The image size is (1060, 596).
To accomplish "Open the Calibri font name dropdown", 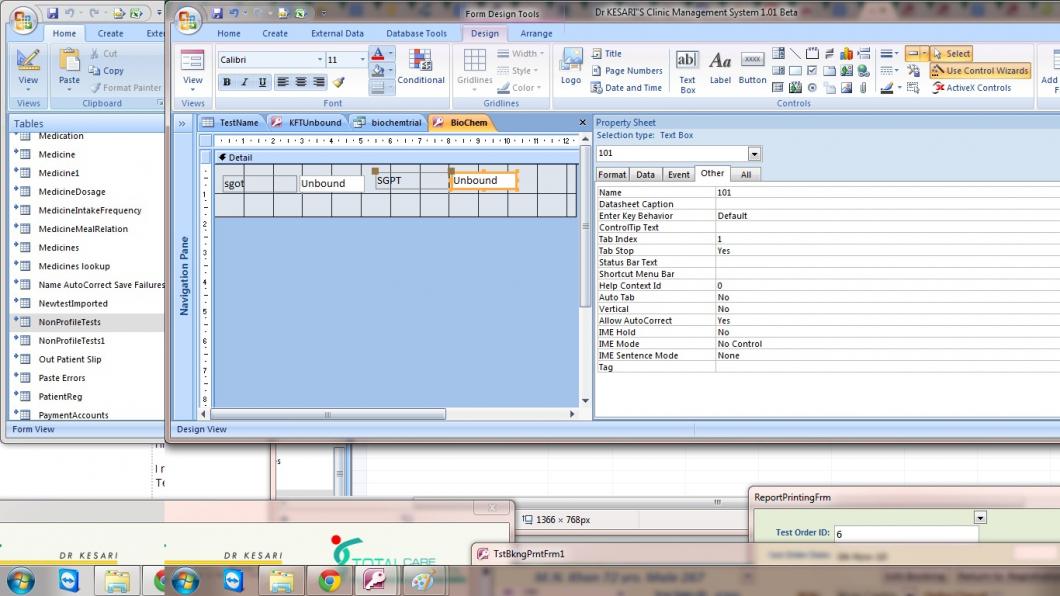I will pos(319,60).
